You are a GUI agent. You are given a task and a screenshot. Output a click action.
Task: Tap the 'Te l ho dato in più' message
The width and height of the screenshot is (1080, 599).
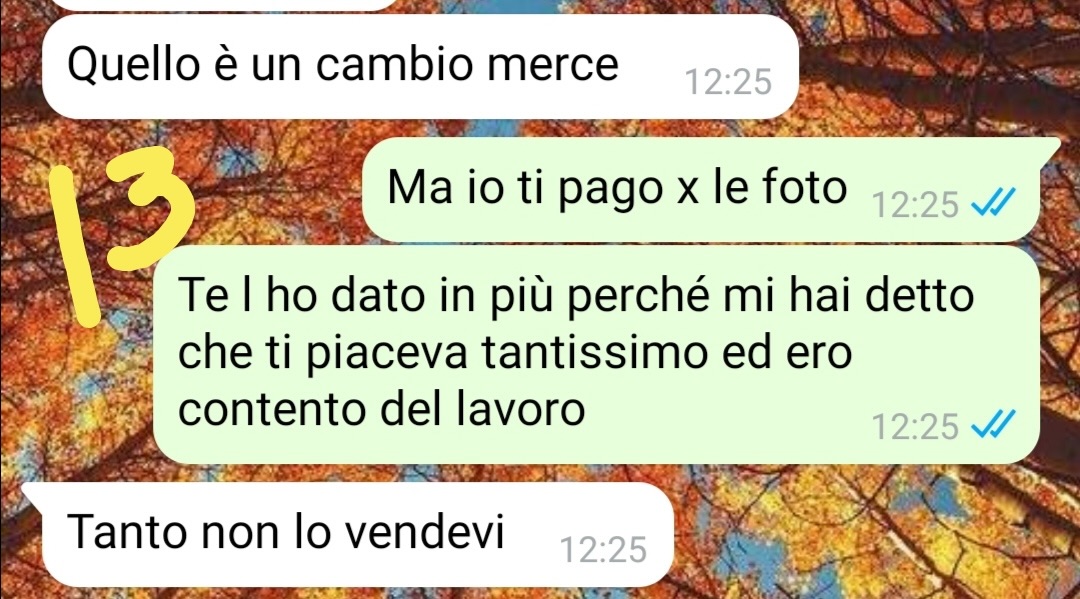pyautogui.click(x=596, y=355)
